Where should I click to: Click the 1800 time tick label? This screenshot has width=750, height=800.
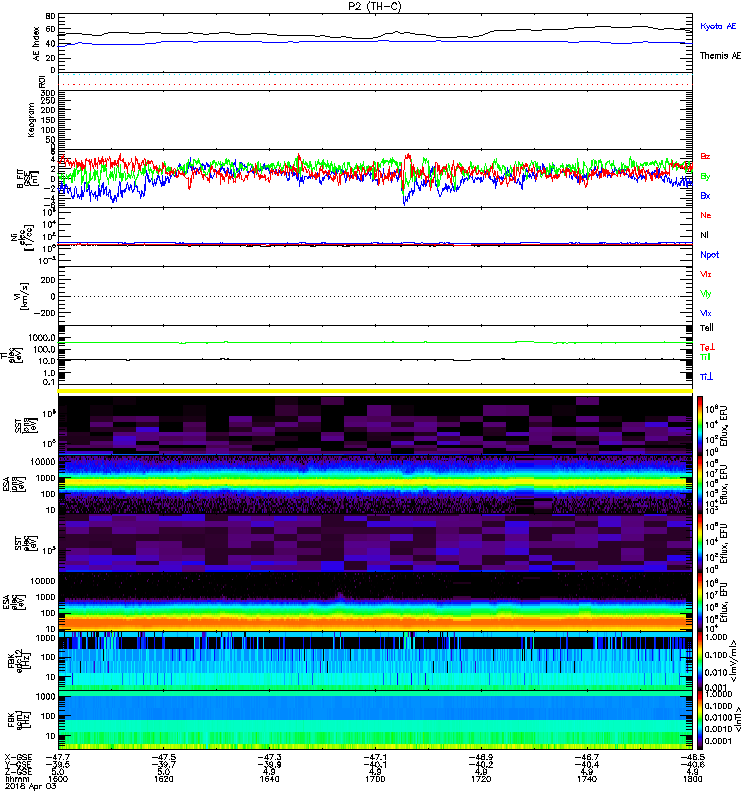(693, 779)
